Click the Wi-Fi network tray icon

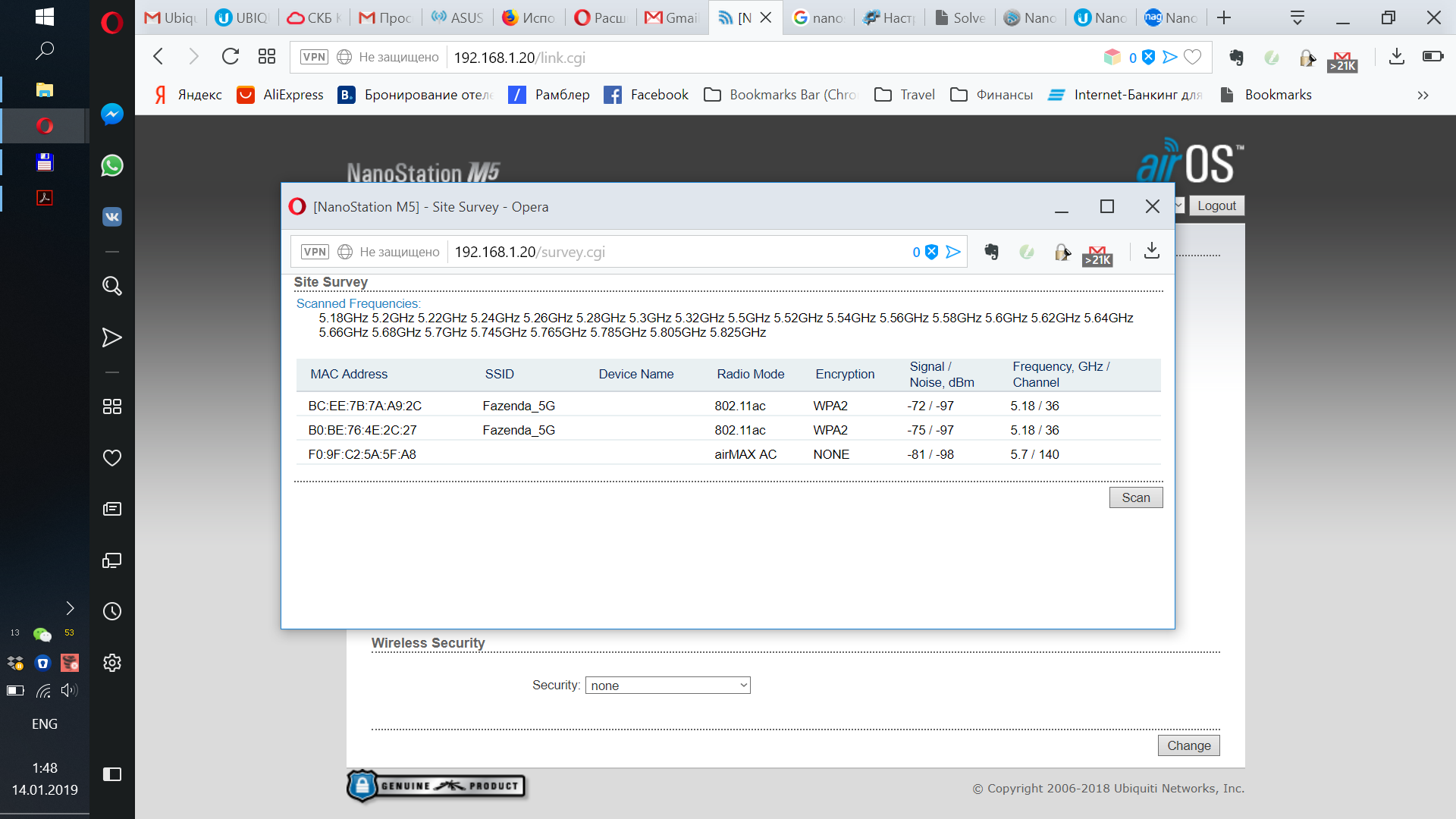point(43,690)
